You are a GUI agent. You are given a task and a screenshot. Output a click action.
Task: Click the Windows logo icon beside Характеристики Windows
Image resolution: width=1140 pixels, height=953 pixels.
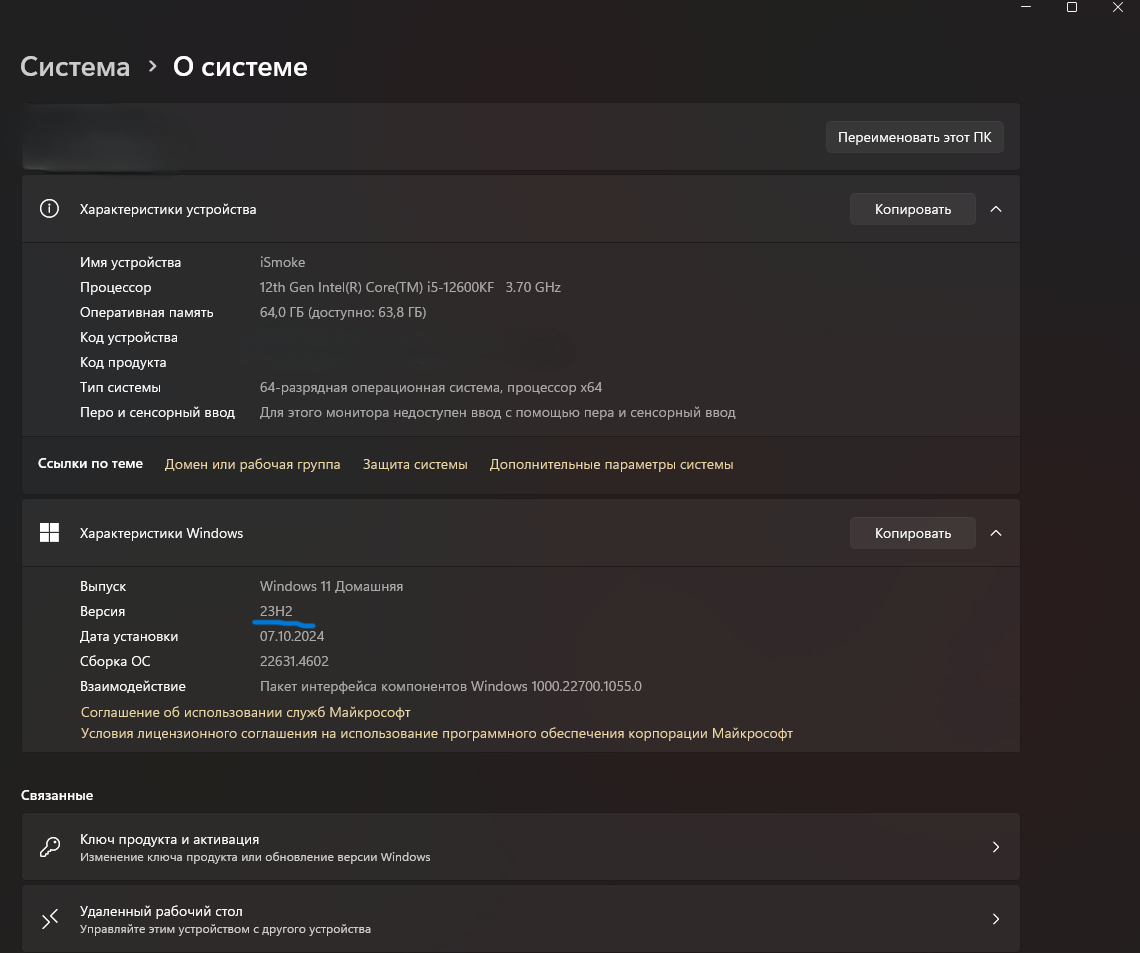click(49, 533)
